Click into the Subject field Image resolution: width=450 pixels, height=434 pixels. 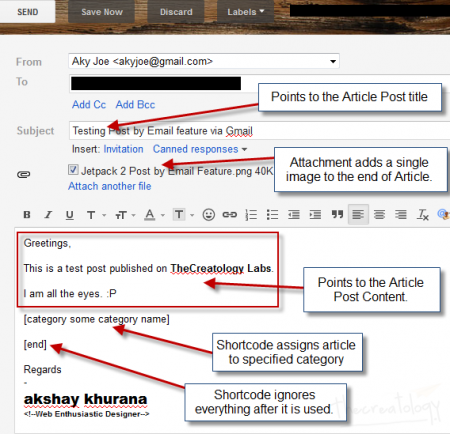coord(260,131)
